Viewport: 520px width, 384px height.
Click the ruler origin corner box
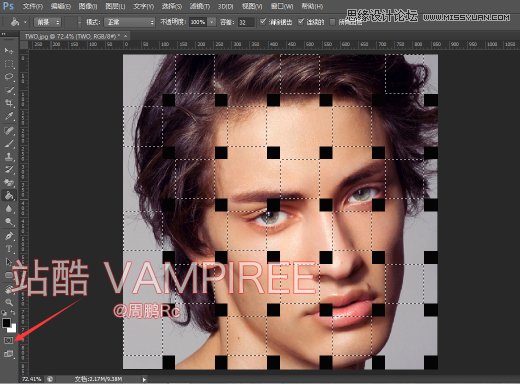tap(24, 45)
